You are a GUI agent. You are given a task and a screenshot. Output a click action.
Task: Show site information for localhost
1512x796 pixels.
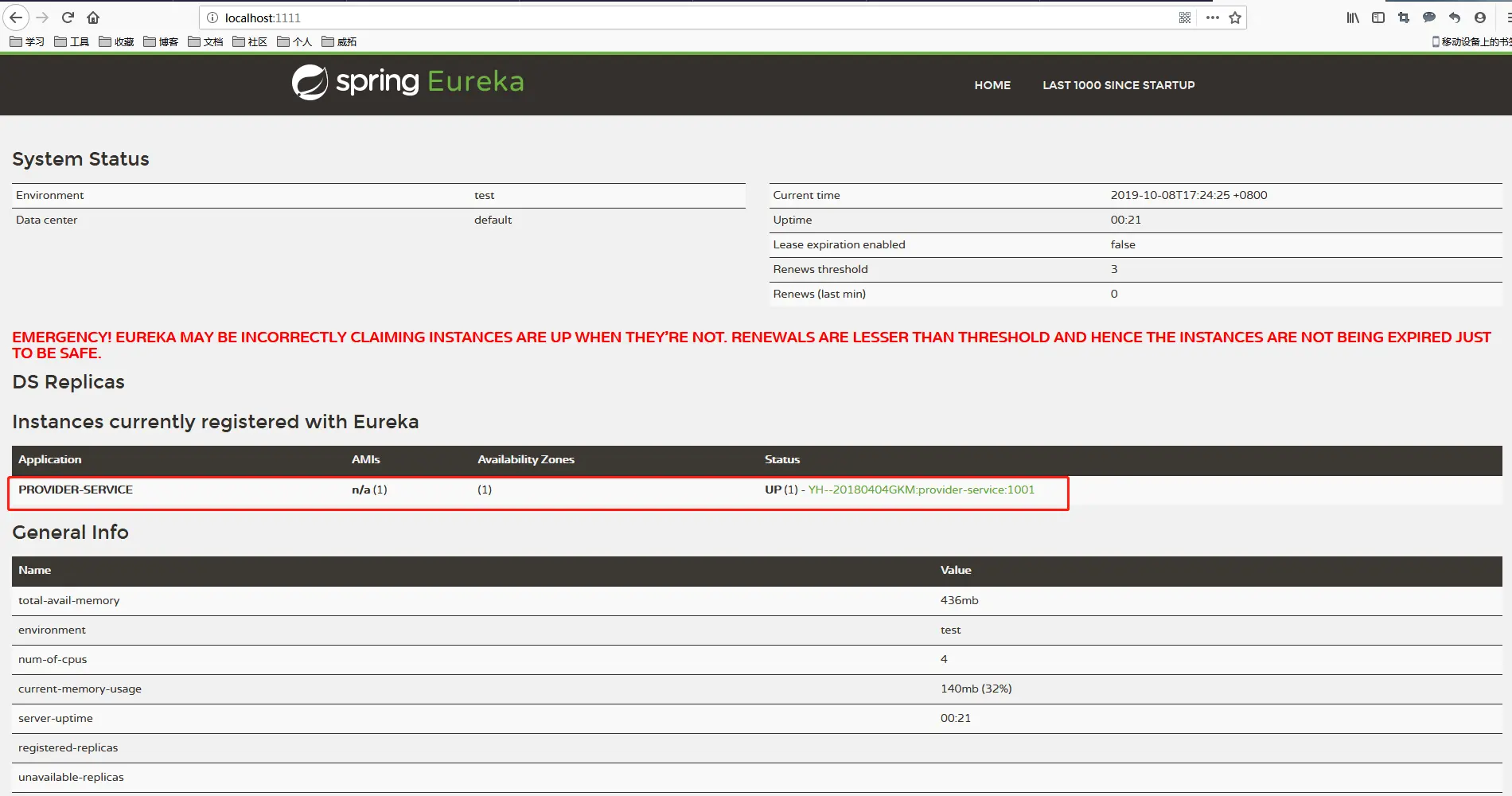[212, 18]
